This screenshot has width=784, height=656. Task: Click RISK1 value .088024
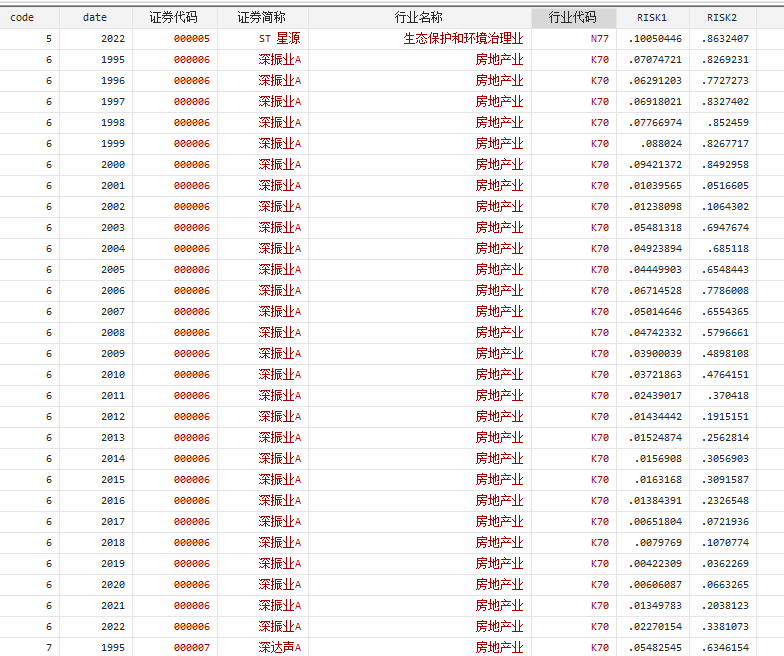point(661,143)
